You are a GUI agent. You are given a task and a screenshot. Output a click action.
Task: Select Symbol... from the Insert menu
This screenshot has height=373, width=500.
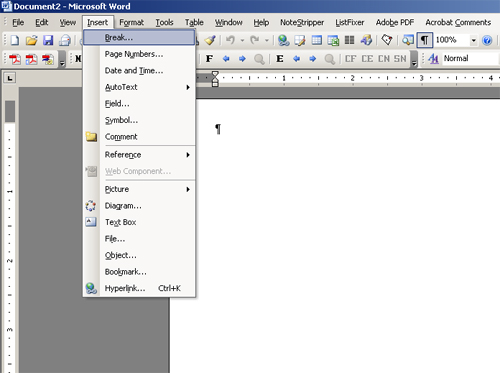coord(139,120)
